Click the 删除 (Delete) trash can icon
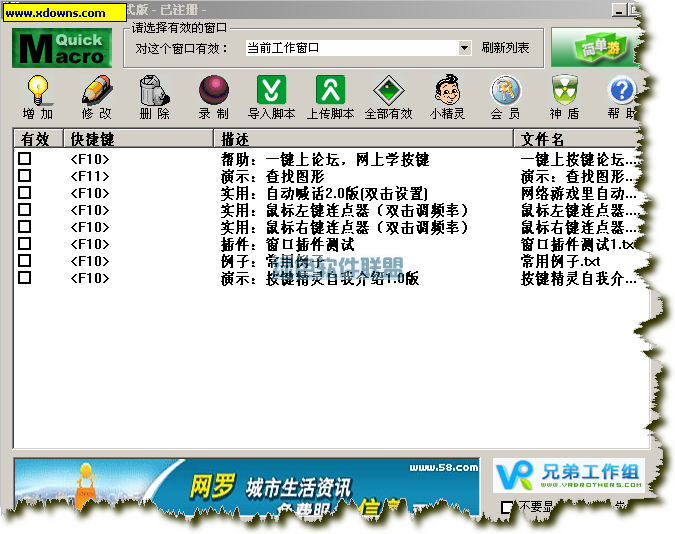675x534 pixels. pos(154,90)
